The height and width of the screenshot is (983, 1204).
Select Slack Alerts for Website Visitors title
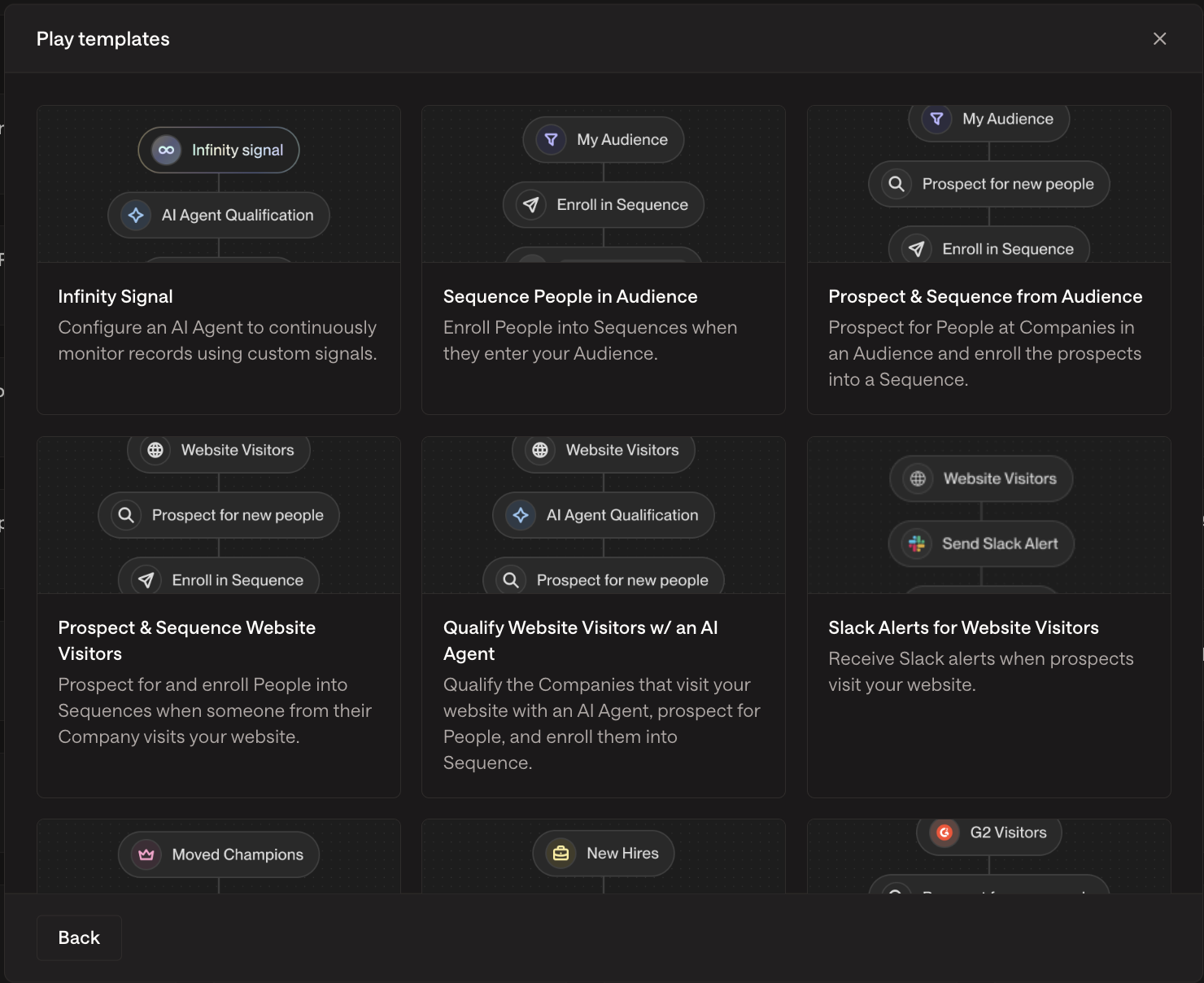point(963,627)
